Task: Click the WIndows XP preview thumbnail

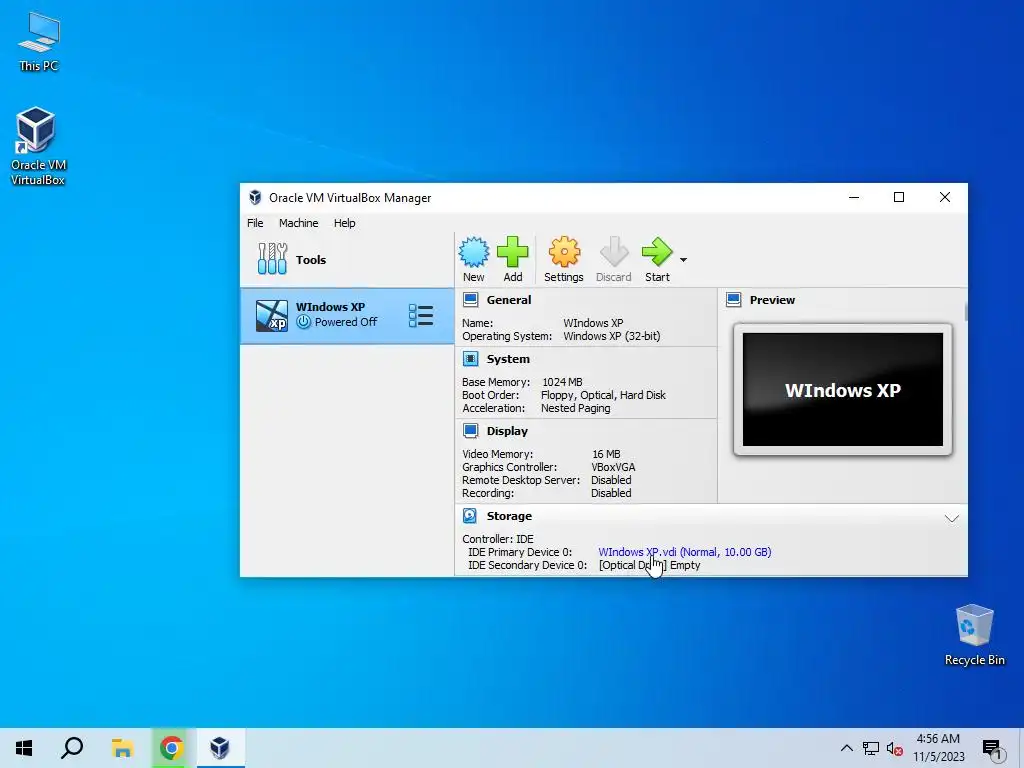Action: point(842,390)
